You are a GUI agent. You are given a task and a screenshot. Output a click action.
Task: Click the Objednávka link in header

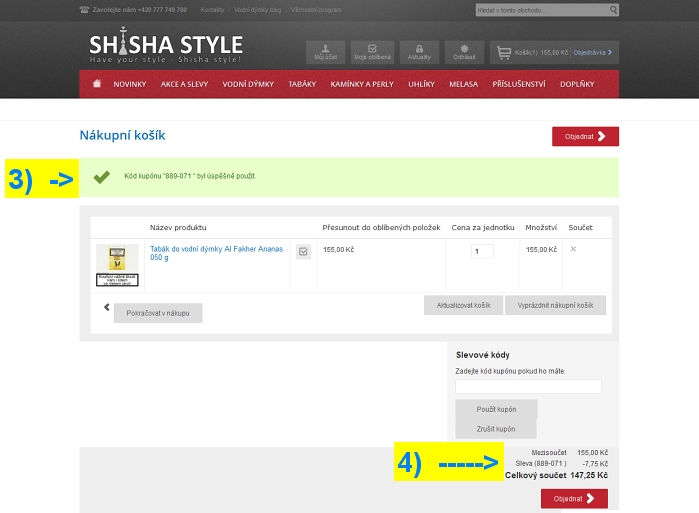click(x=592, y=53)
